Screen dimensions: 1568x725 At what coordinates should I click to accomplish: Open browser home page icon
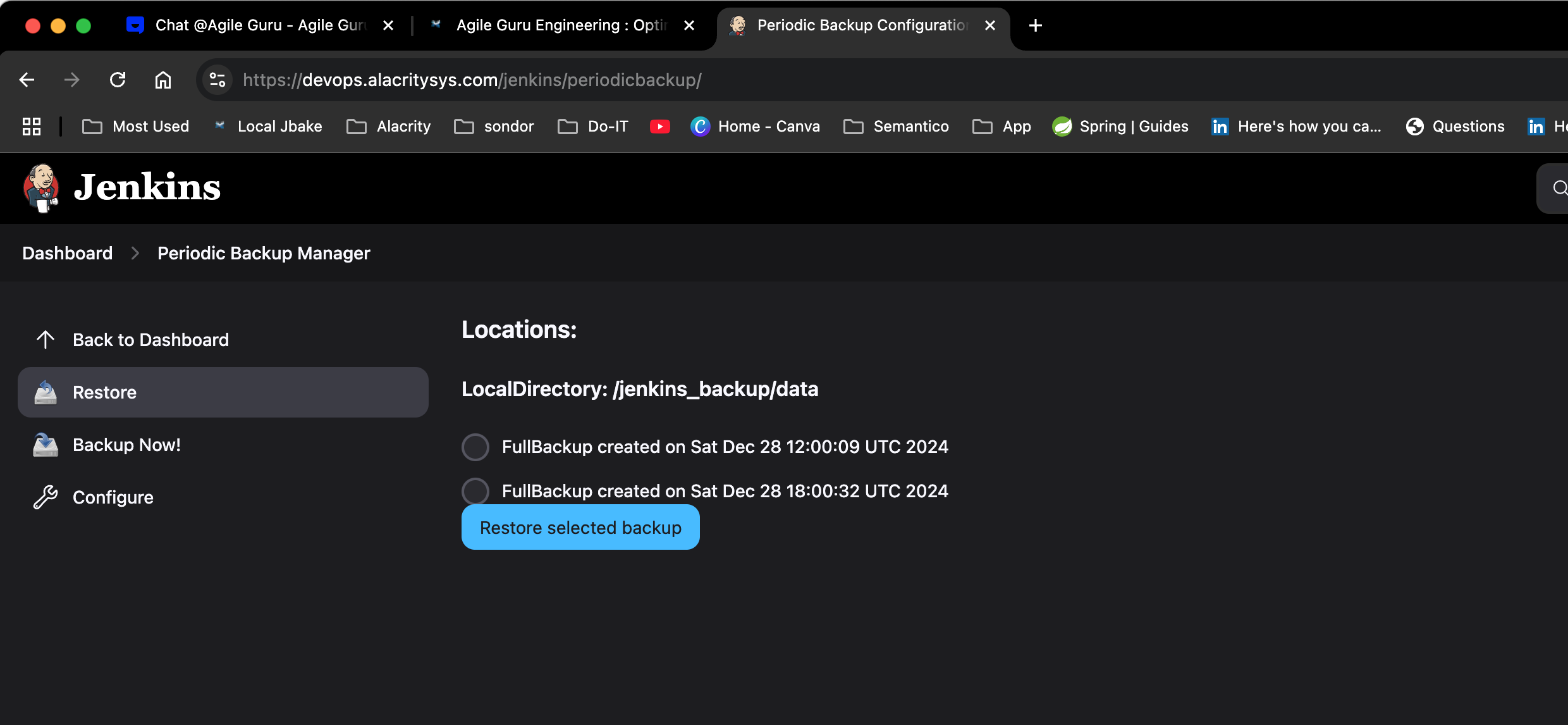click(163, 80)
